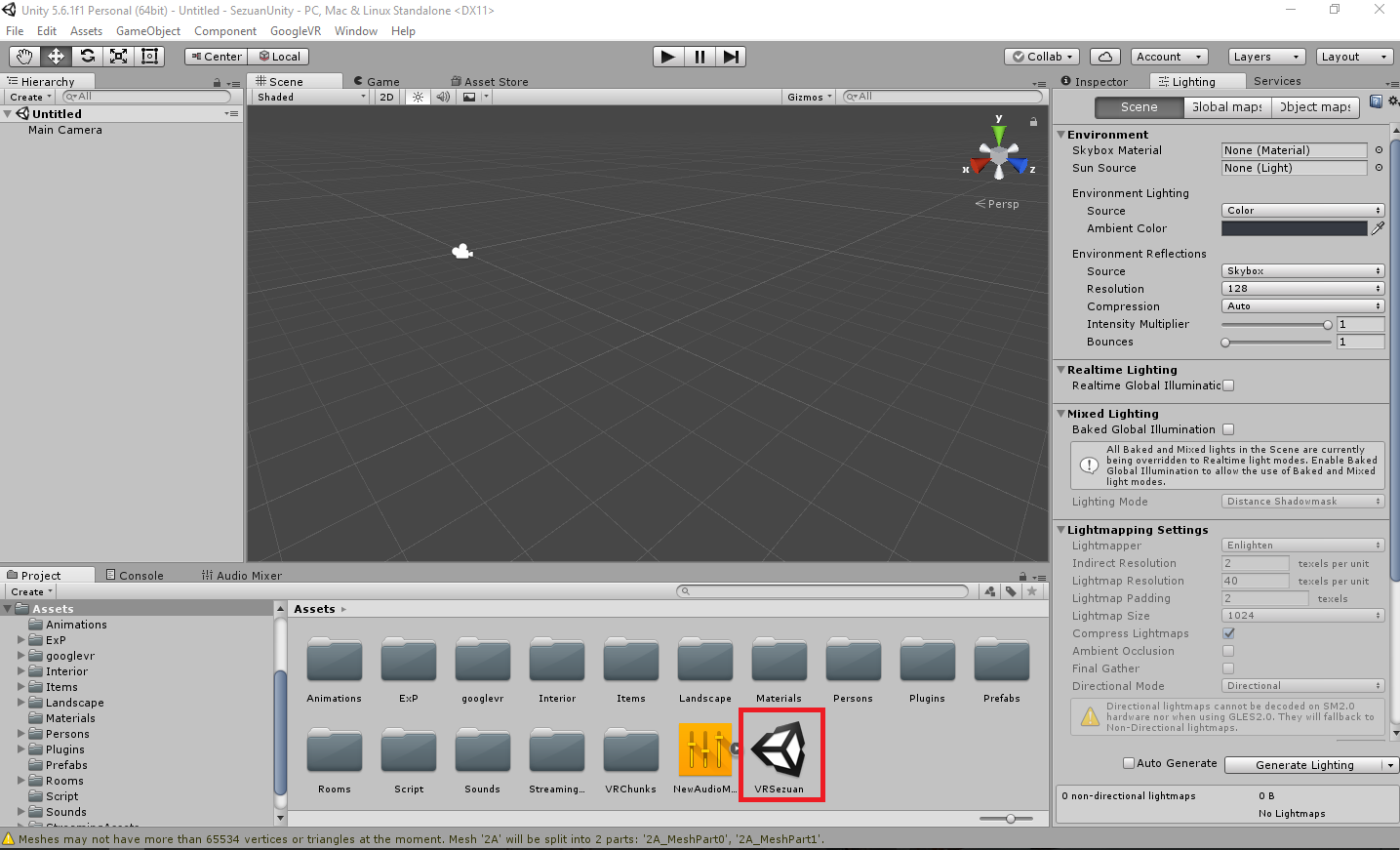1400x850 pixels.
Task: Switch to the Game tab
Action: pyautogui.click(x=378, y=82)
